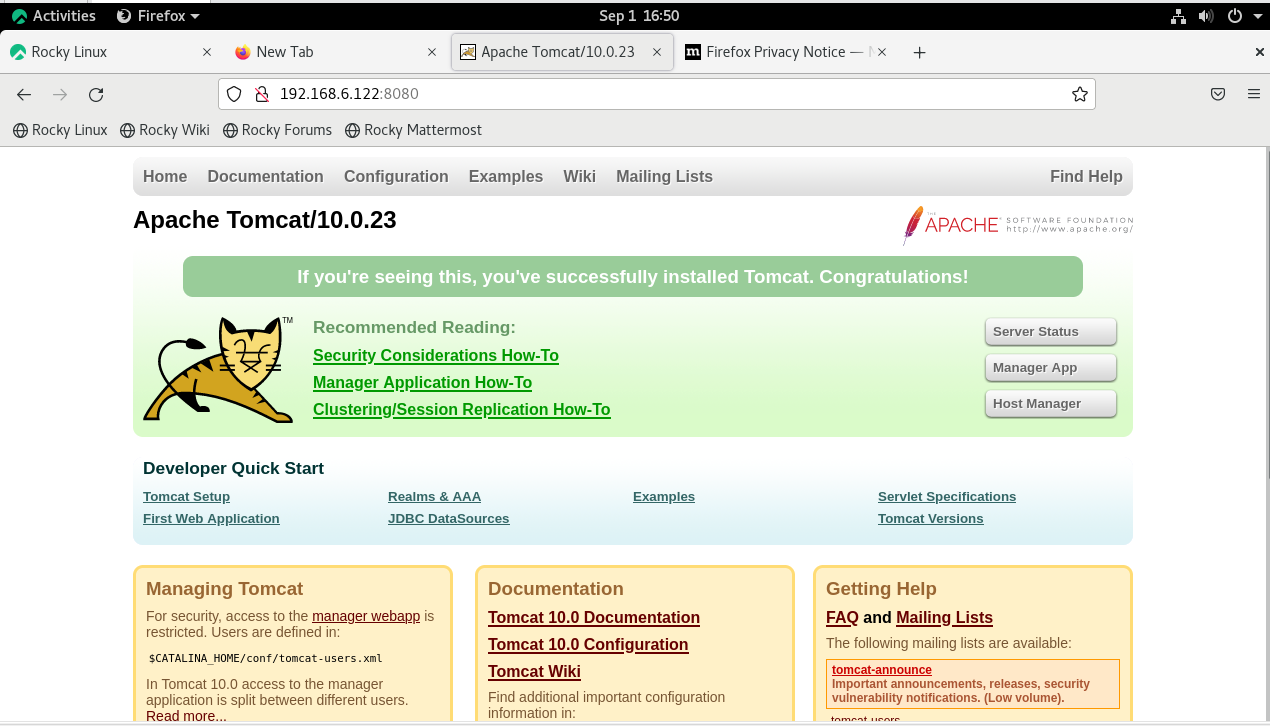Open the Tomcat Wiki link
The image size is (1270, 726).
pos(534,672)
